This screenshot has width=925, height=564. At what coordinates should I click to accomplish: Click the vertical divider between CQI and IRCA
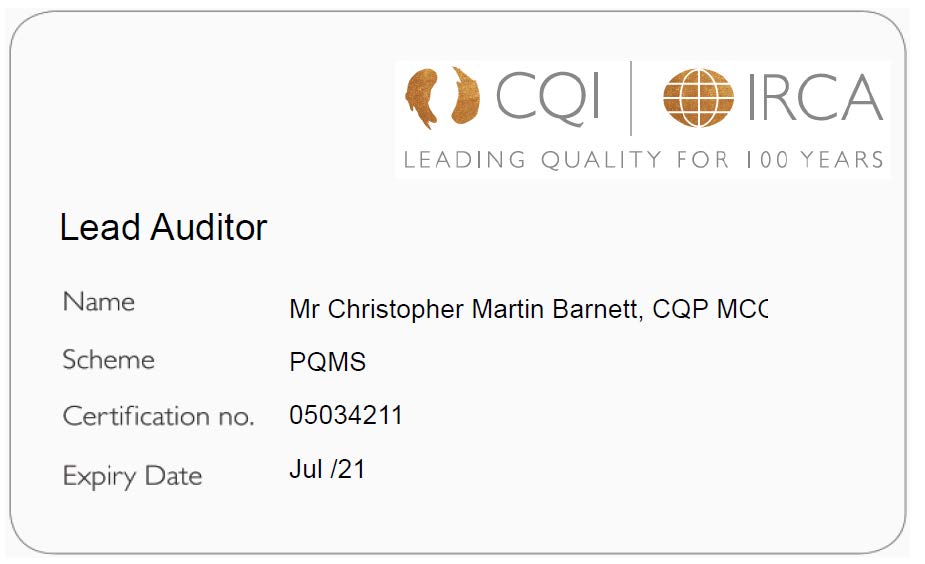(631, 98)
